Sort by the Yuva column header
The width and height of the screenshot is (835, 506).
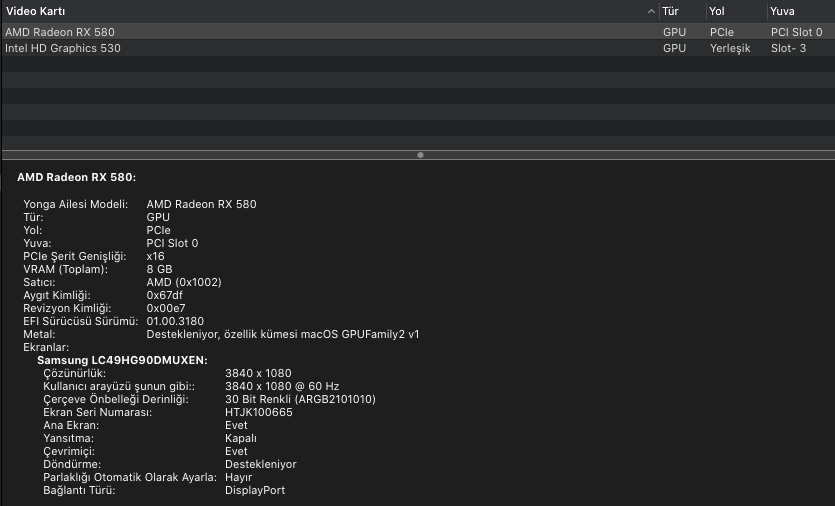(782, 11)
